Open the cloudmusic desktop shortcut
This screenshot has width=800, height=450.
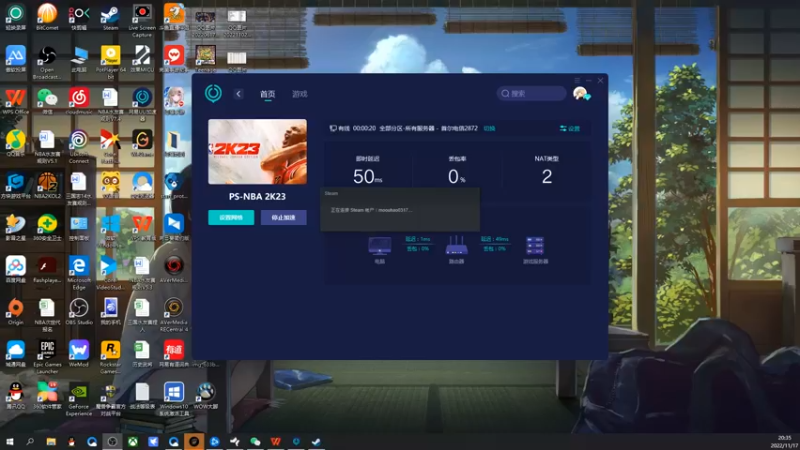coord(79,101)
